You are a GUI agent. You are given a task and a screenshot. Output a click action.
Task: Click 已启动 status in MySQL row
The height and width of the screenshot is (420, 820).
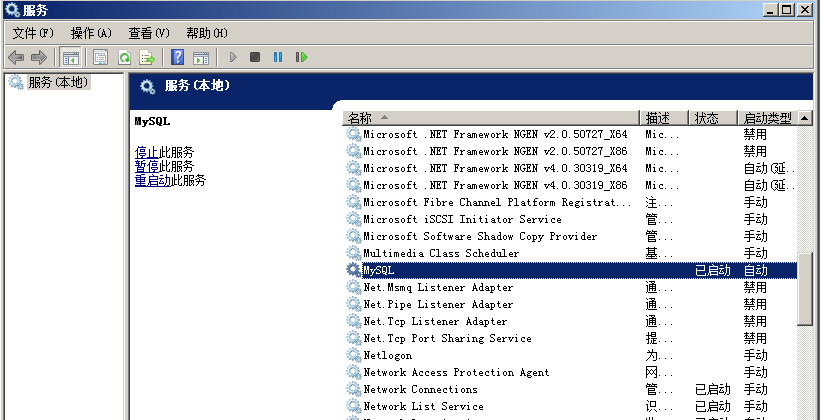pyautogui.click(x=712, y=270)
